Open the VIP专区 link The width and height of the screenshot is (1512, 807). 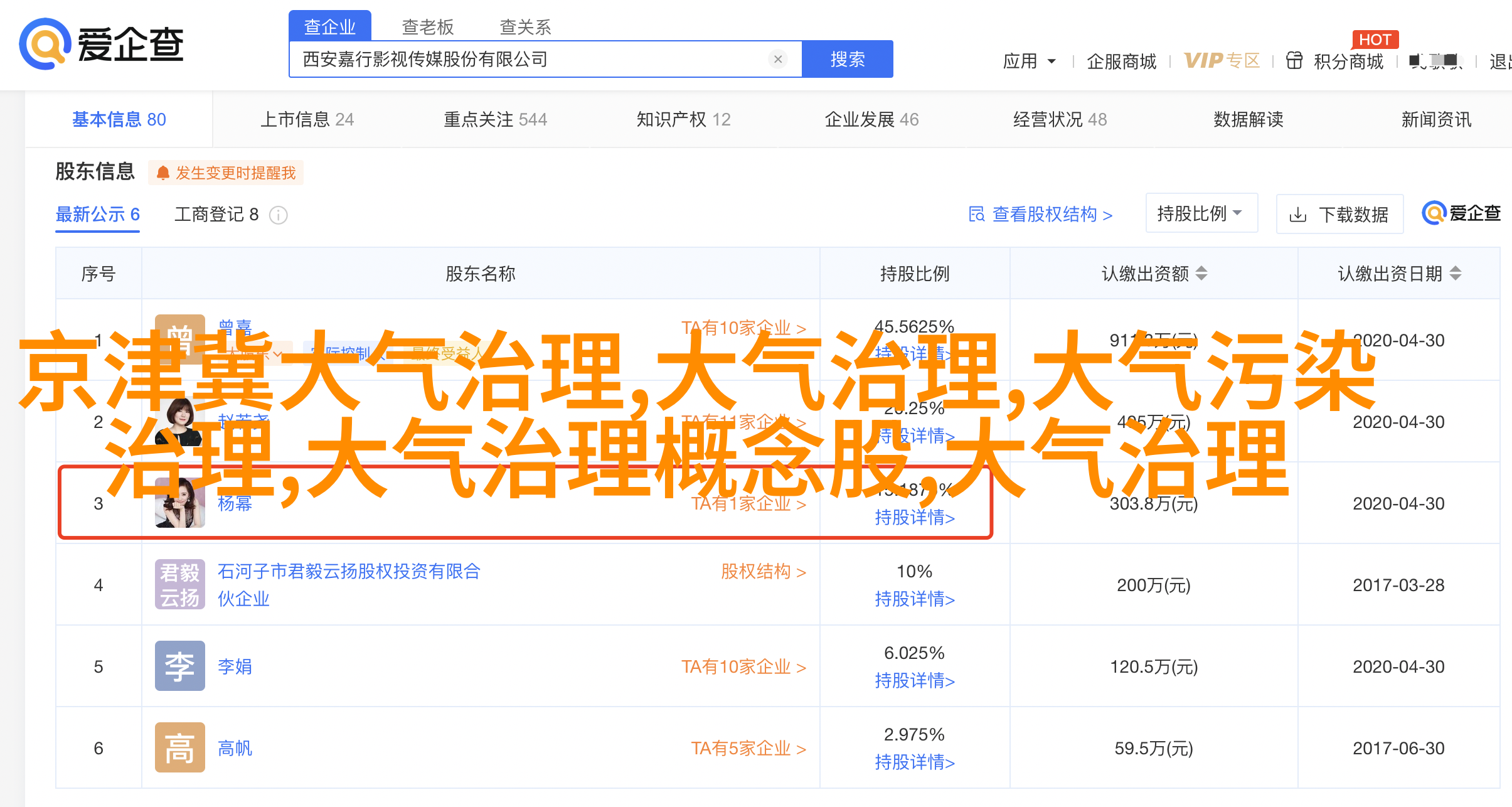pos(1222,60)
